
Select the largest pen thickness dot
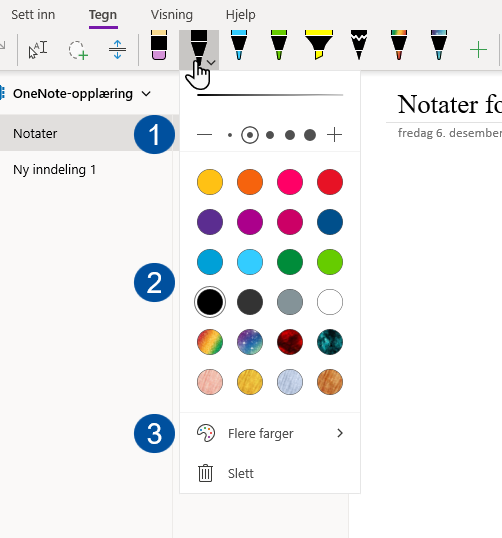click(310, 135)
